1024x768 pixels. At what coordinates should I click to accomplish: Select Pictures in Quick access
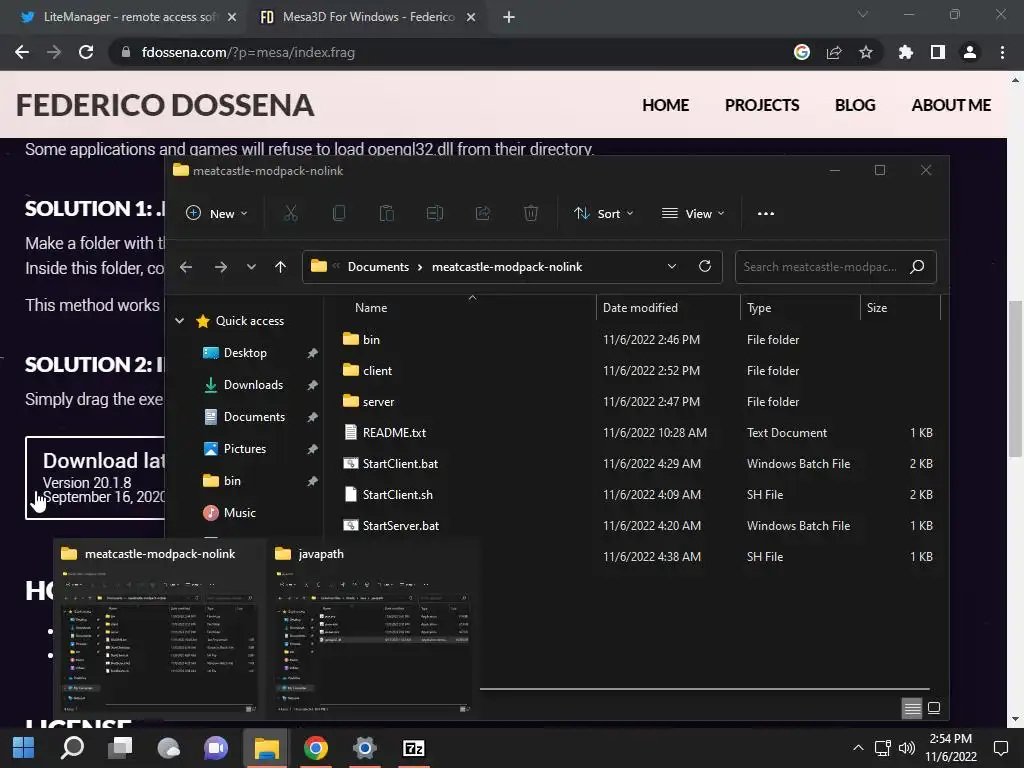tap(245, 449)
